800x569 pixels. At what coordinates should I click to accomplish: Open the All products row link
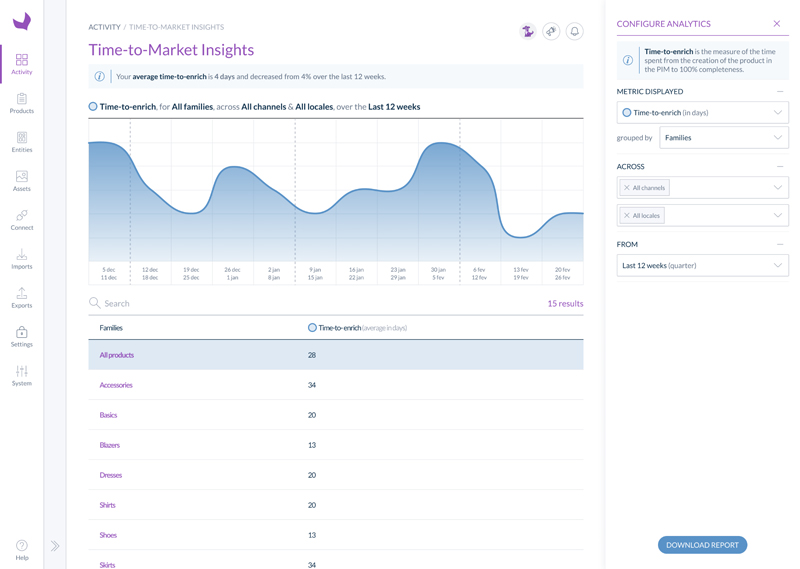click(x=116, y=355)
